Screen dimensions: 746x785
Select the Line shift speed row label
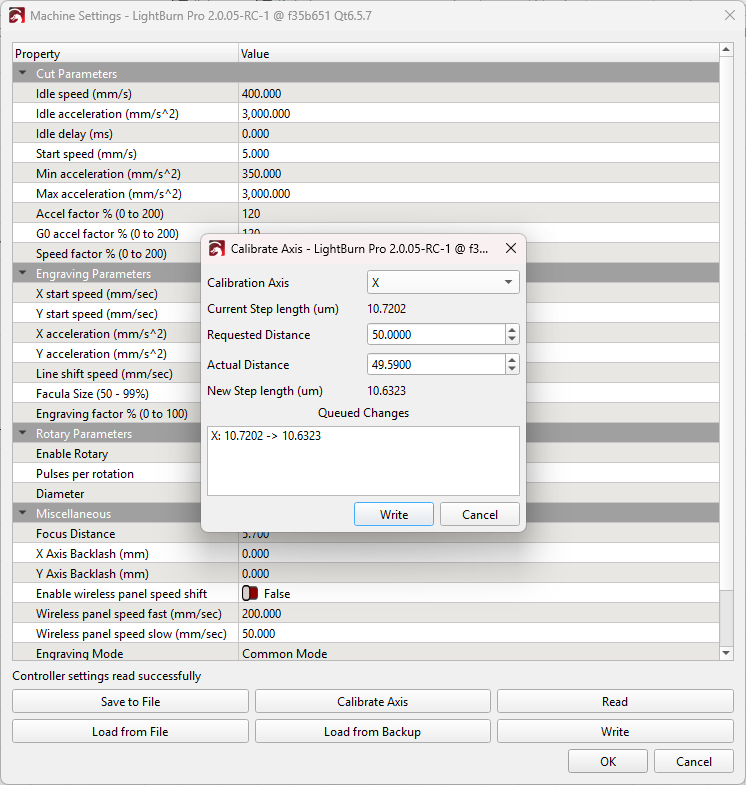click(104, 373)
